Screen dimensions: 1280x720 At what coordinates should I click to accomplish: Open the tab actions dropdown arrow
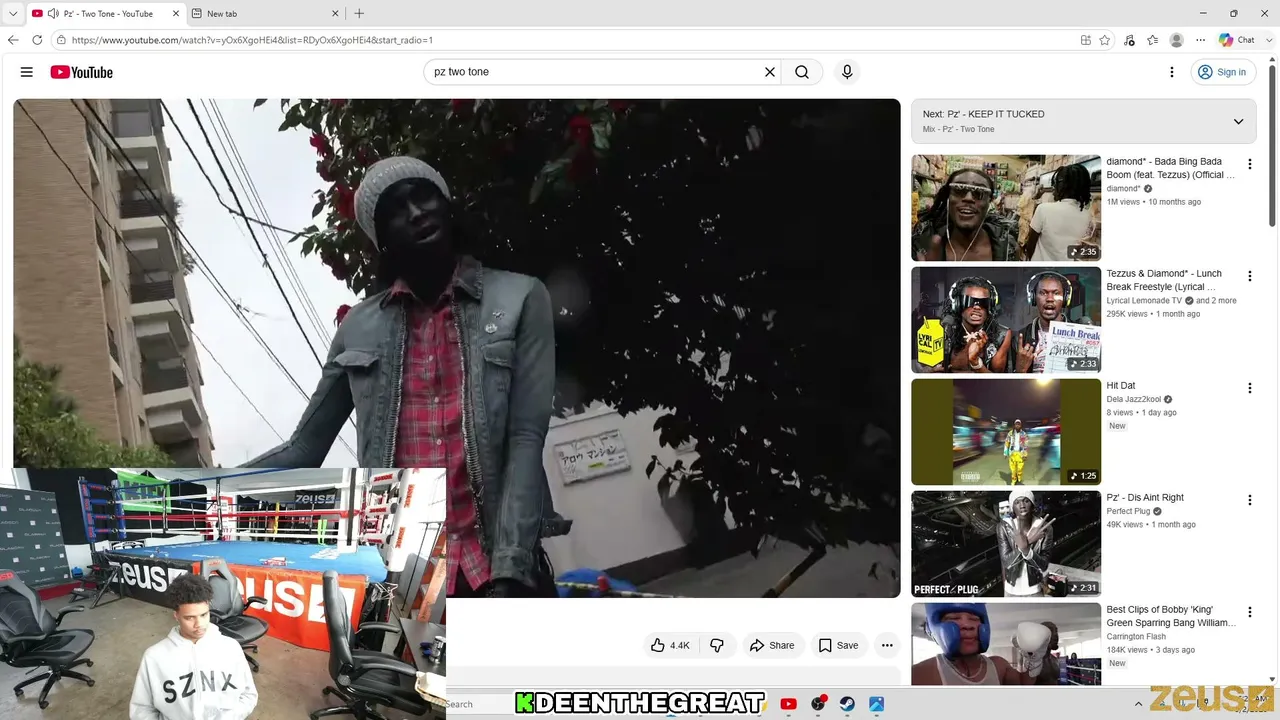[x=13, y=13]
